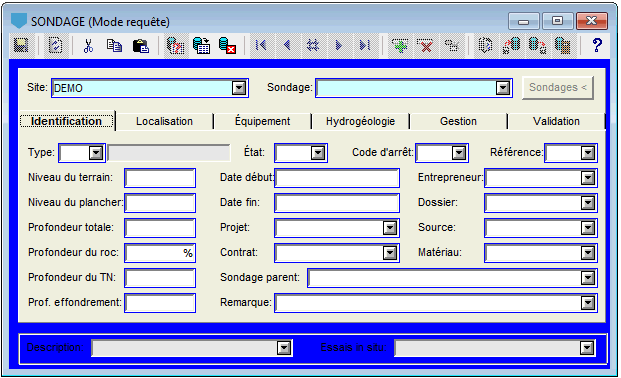Image resolution: width=621 pixels, height=378 pixels.
Task: Open the Essais in situ dropdown
Action: (x=587, y=348)
